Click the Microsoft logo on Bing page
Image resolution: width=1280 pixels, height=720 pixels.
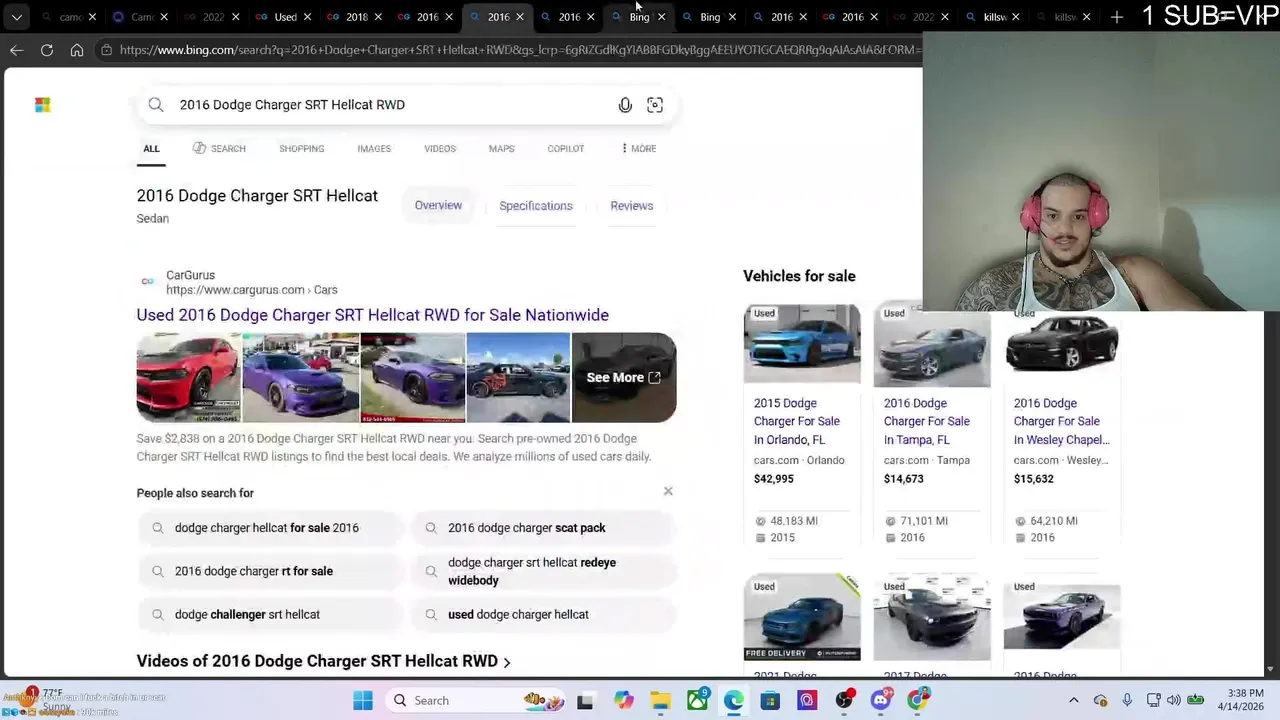pos(42,105)
